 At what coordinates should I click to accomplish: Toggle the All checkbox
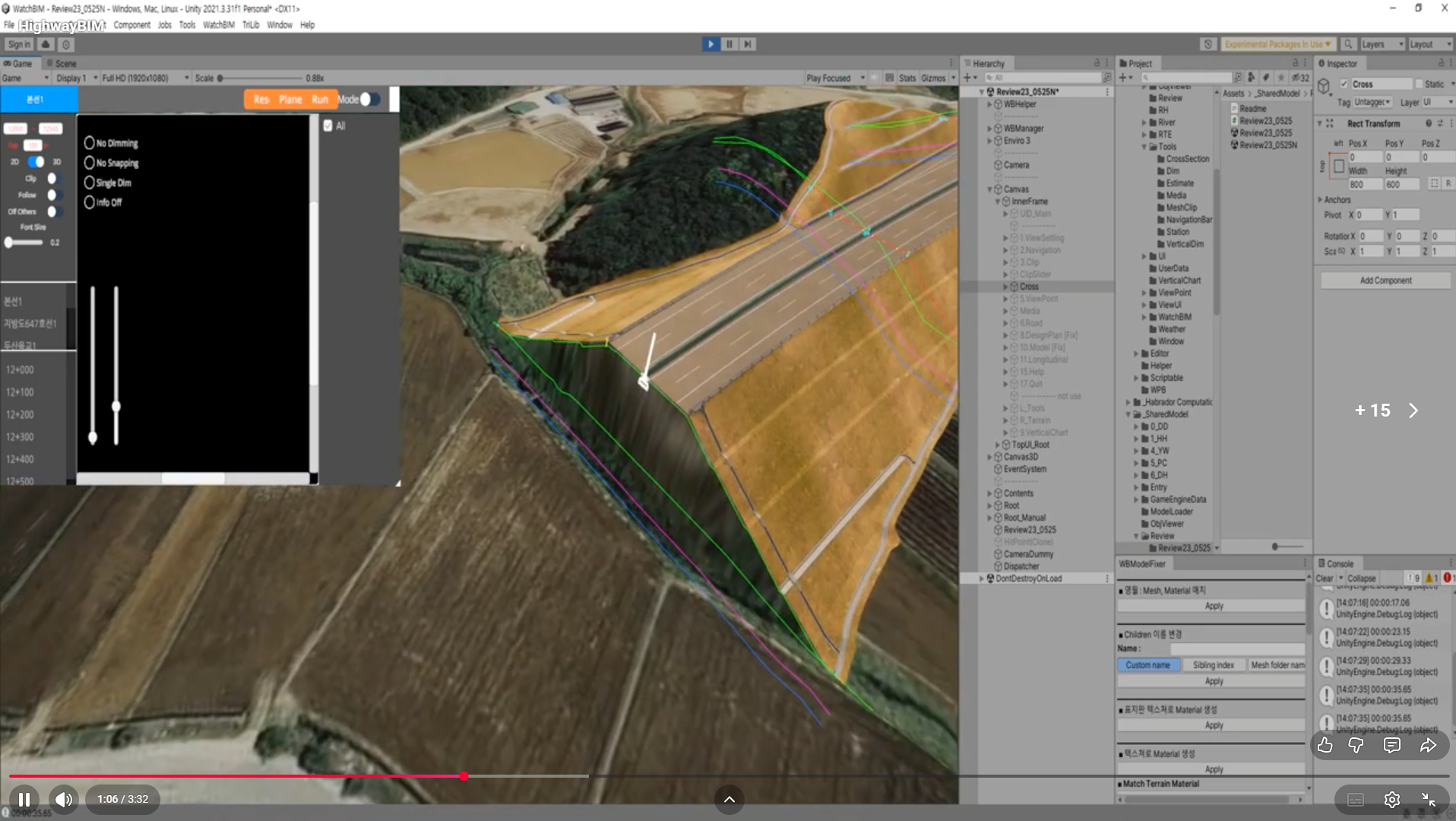pos(328,126)
